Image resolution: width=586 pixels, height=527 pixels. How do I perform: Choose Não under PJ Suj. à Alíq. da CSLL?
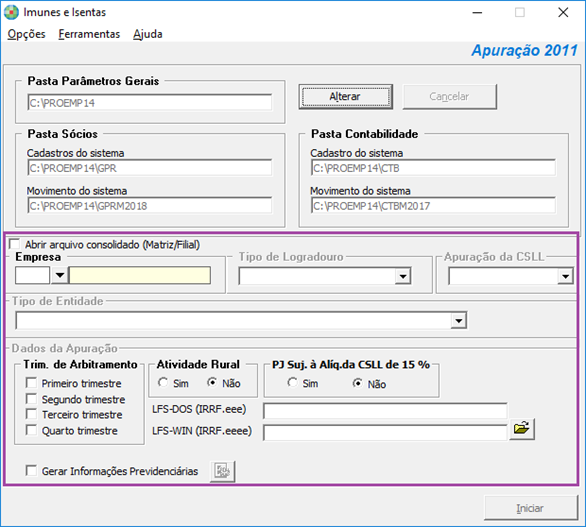click(x=358, y=383)
